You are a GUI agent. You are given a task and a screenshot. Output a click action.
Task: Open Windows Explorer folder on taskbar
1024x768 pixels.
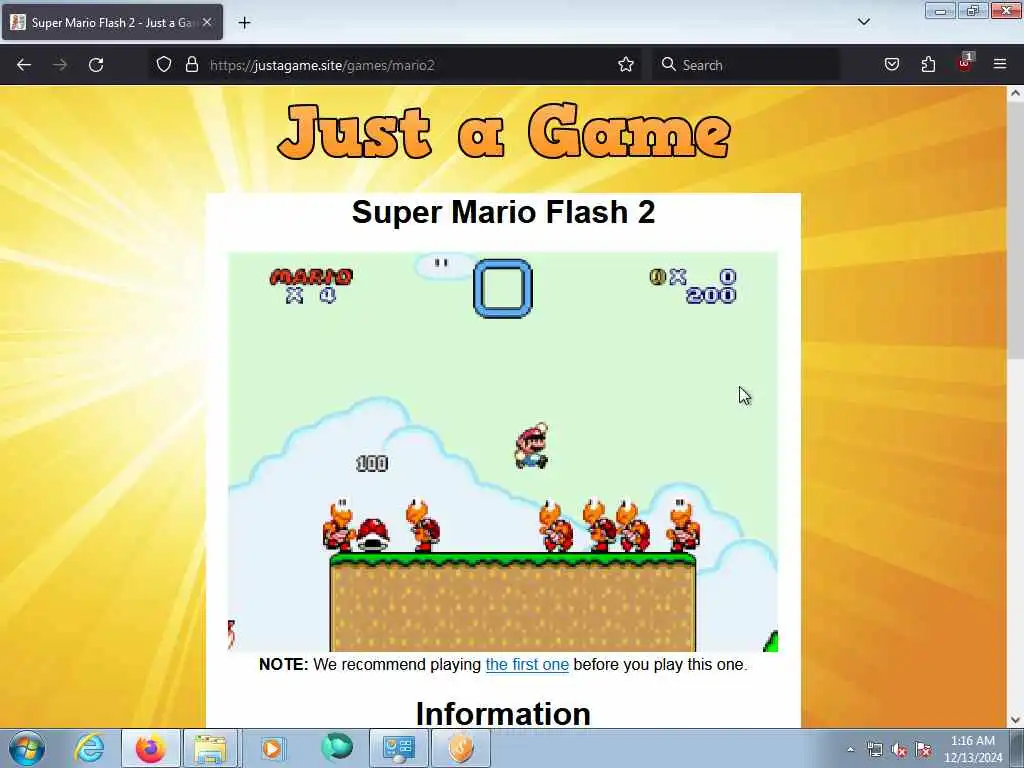click(211, 748)
